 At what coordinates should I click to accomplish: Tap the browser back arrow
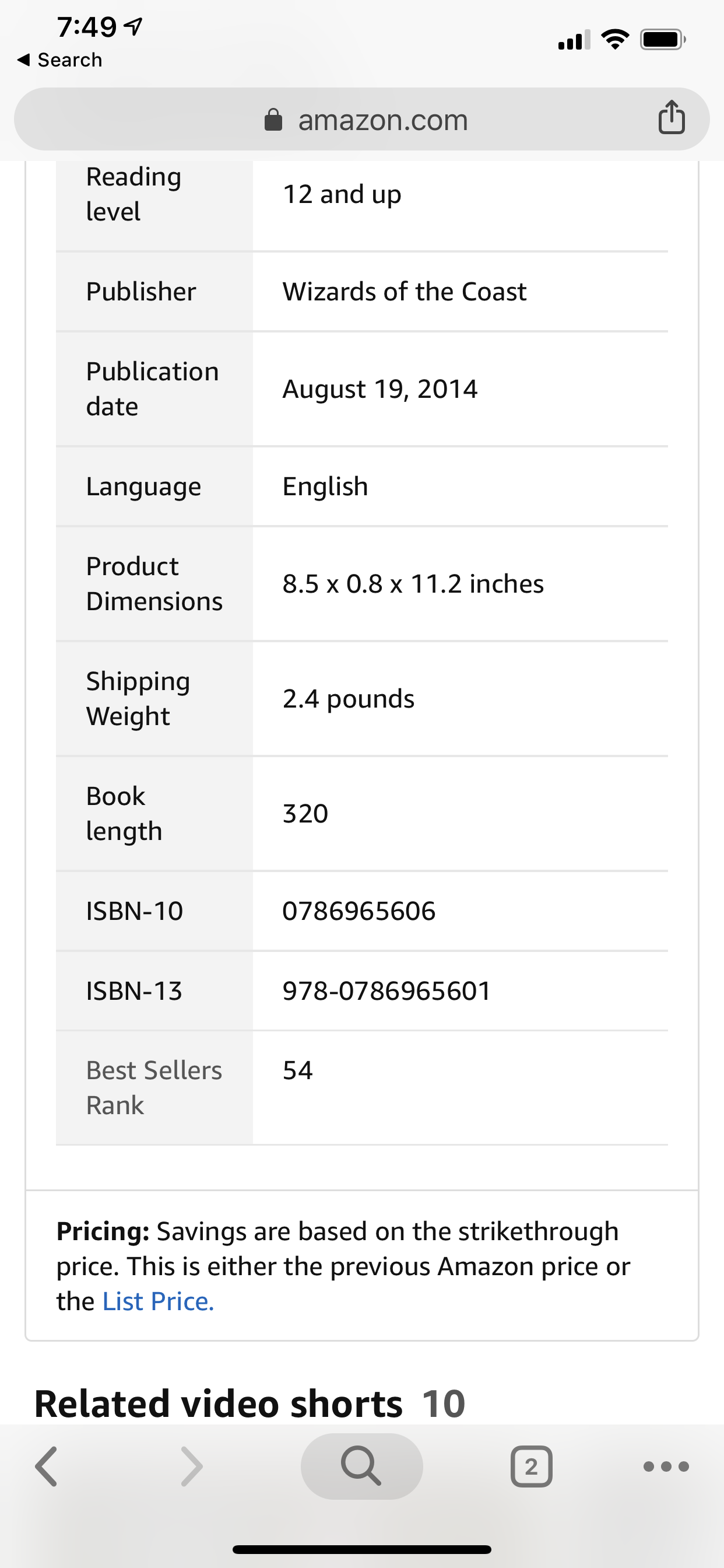coord(46,1466)
